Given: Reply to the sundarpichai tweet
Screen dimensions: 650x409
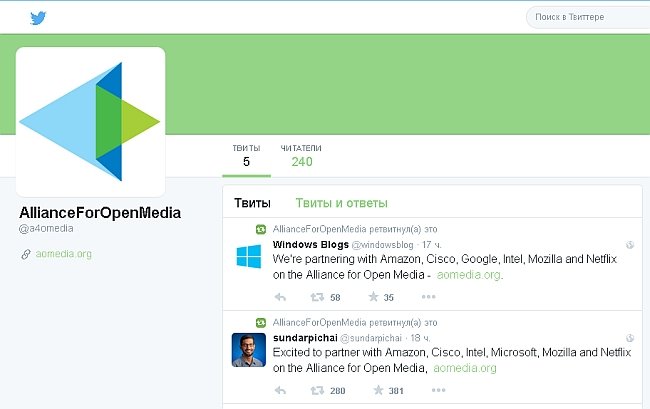Looking at the screenshot, I should [x=280, y=390].
